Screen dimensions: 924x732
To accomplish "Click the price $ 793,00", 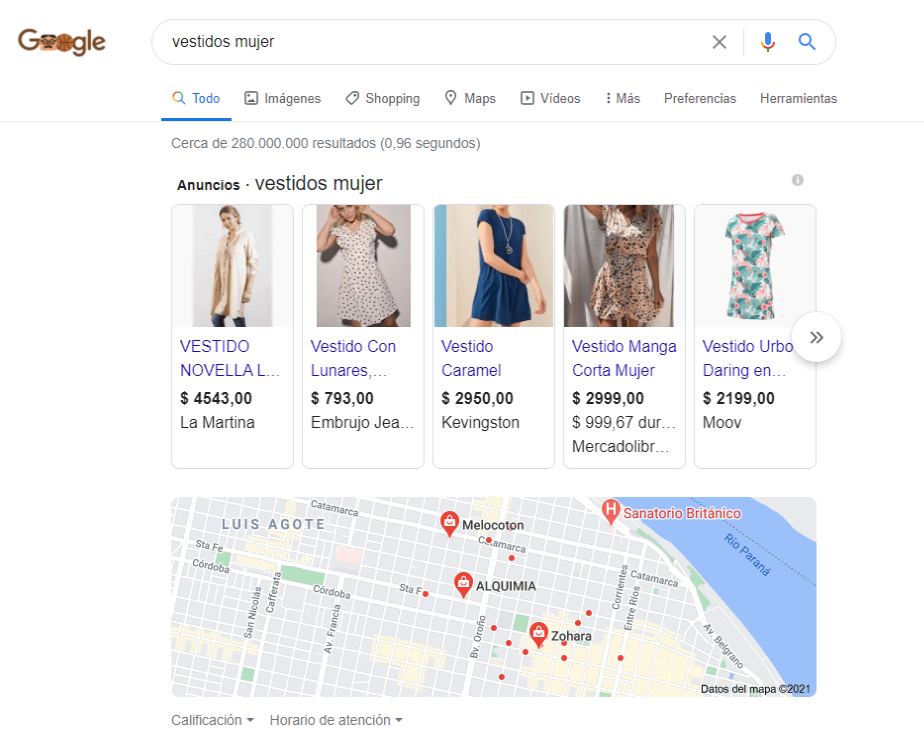I will click(342, 398).
